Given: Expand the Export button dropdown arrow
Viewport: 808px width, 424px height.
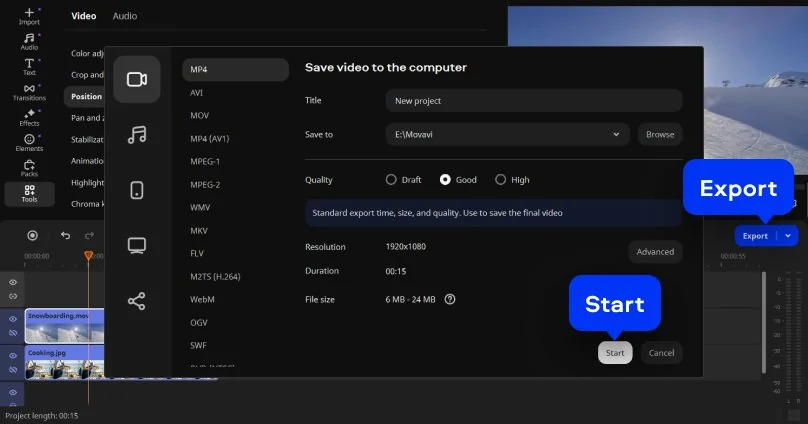Looking at the screenshot, I should point(789,236).
